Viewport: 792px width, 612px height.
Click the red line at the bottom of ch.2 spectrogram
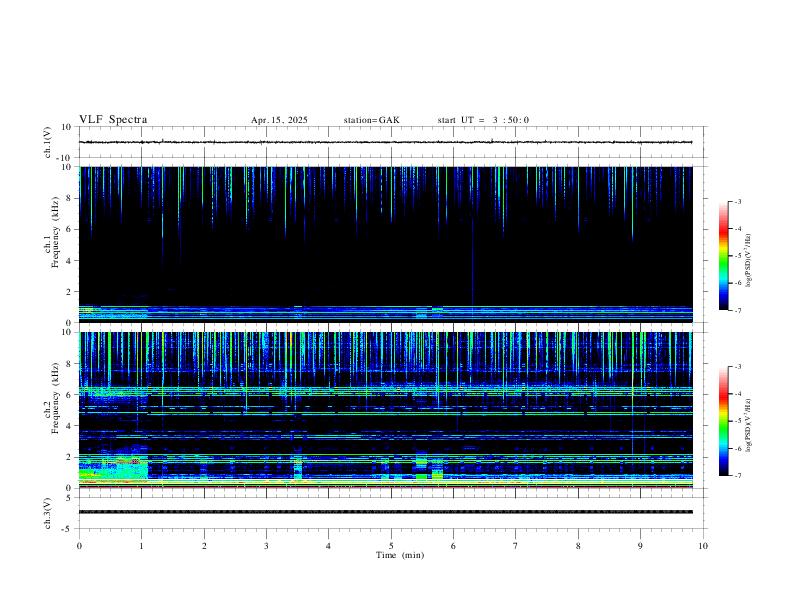point(385,487)
